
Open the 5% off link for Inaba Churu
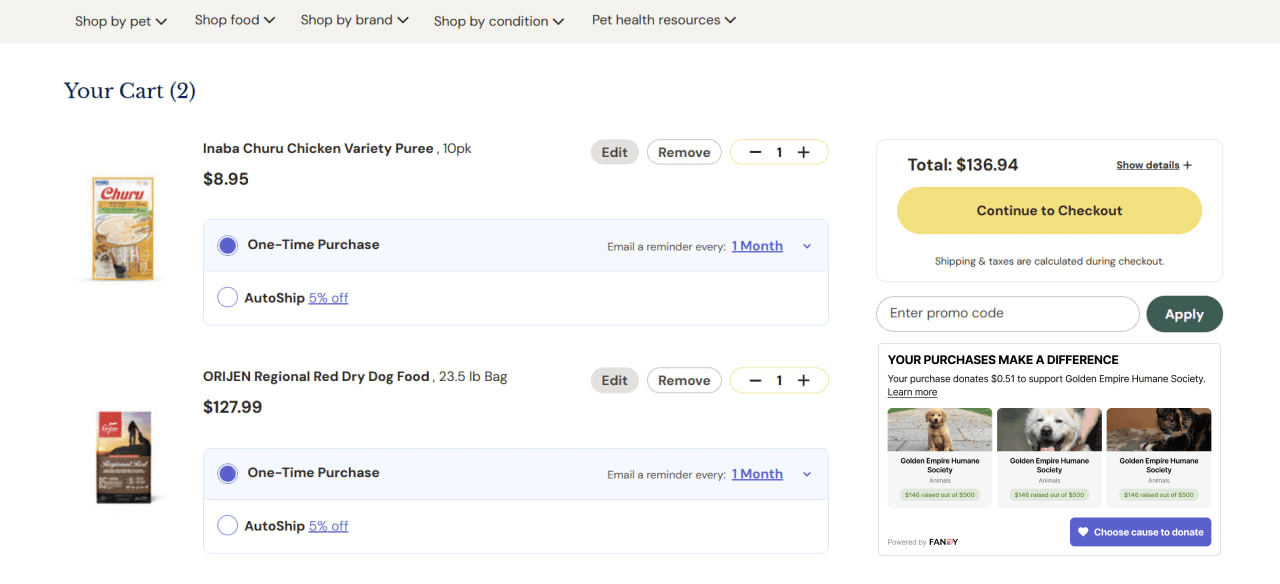point(328,298)
